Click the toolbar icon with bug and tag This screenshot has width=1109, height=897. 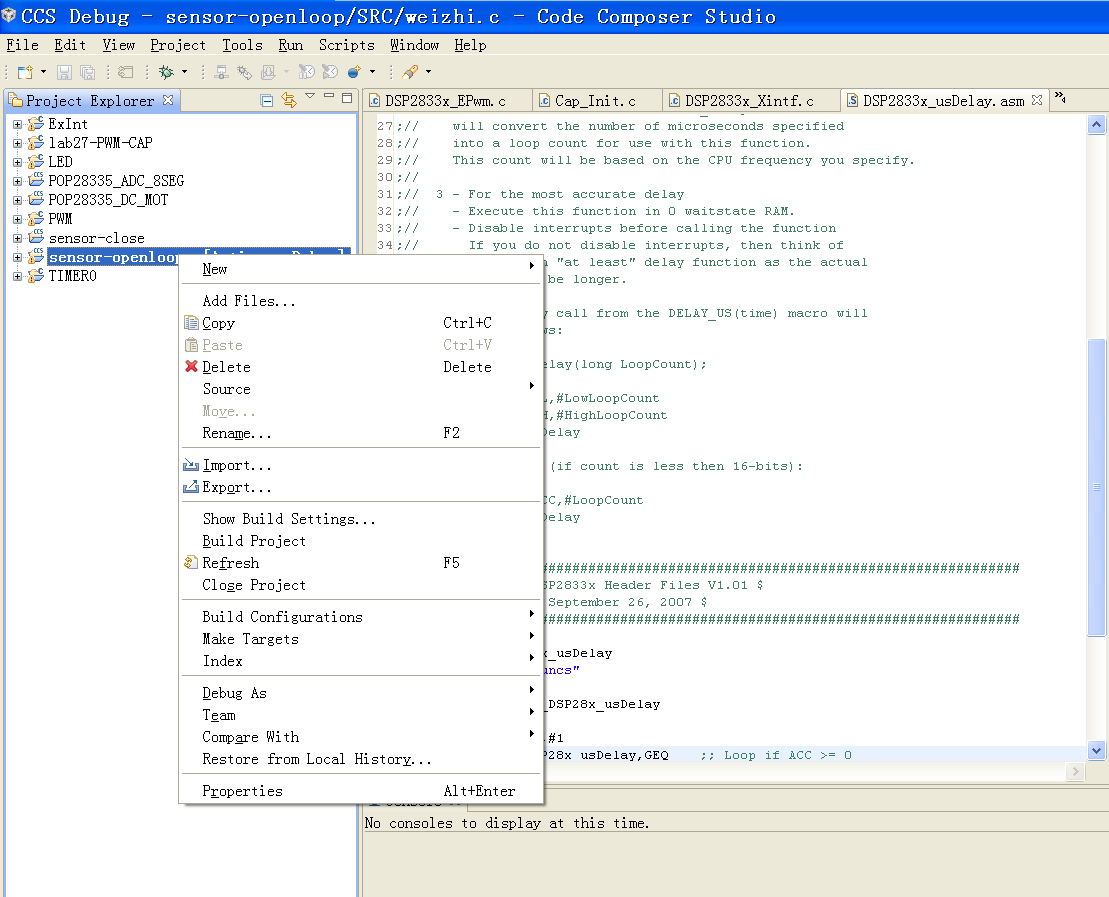(x=245, y=72)
